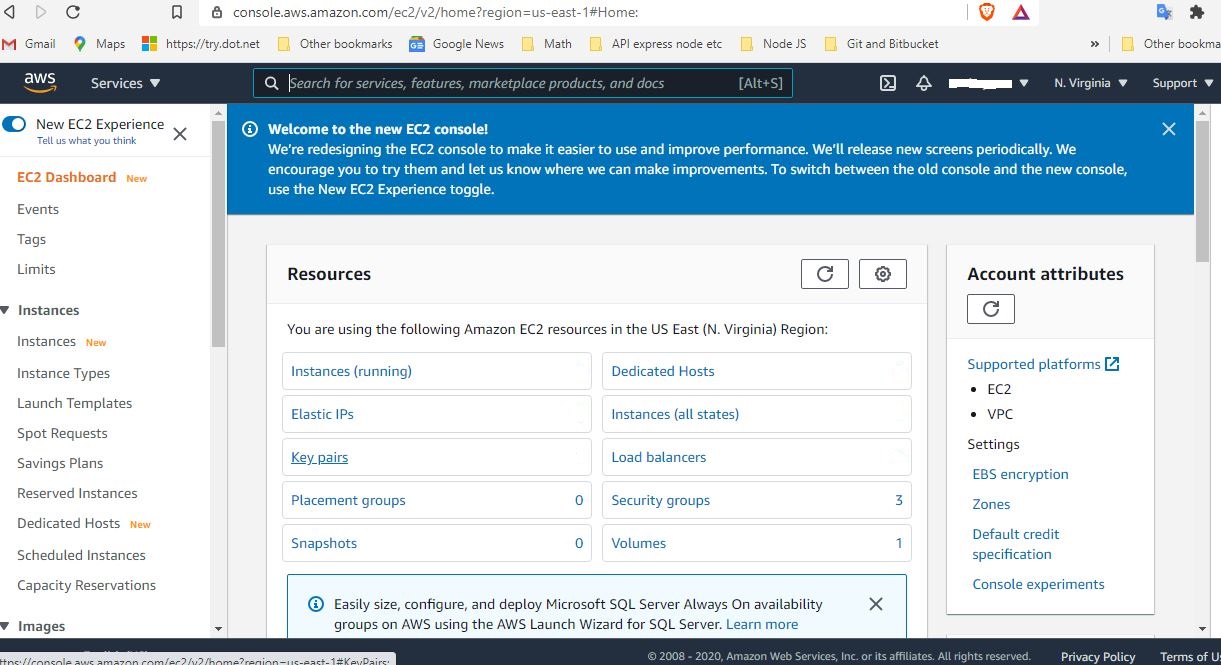Click the AWS search input field
1221x665 pixels.
coord(510,83)
